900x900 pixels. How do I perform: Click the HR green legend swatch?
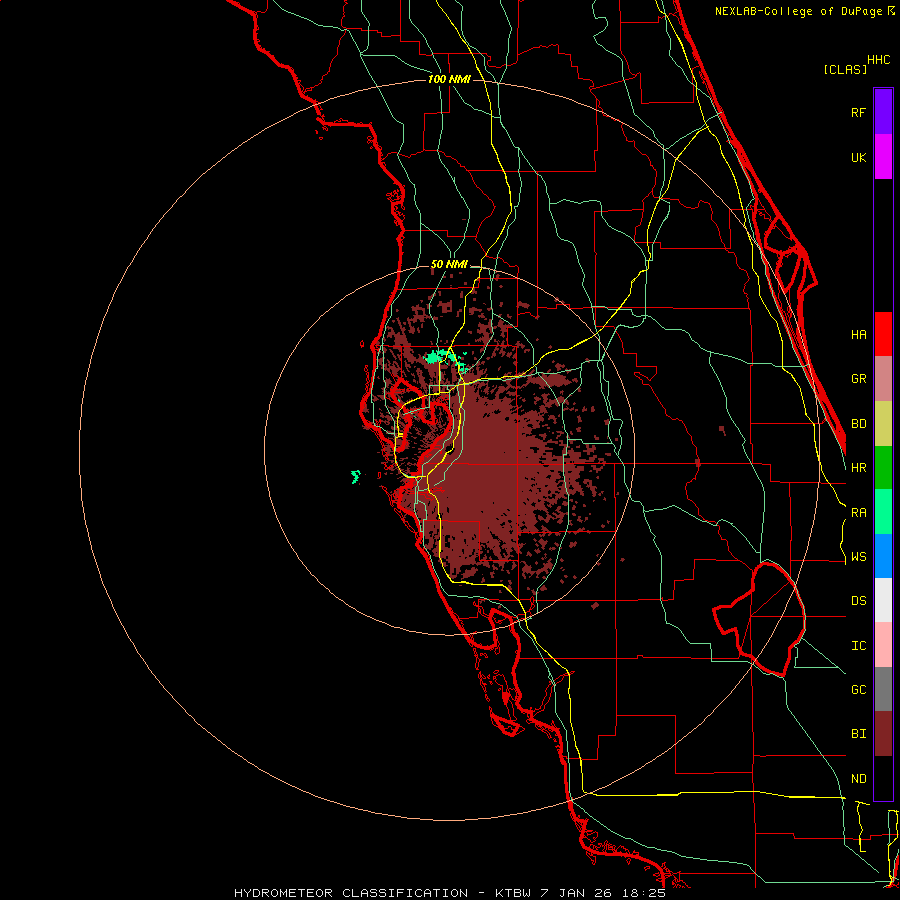coord(883,468)
